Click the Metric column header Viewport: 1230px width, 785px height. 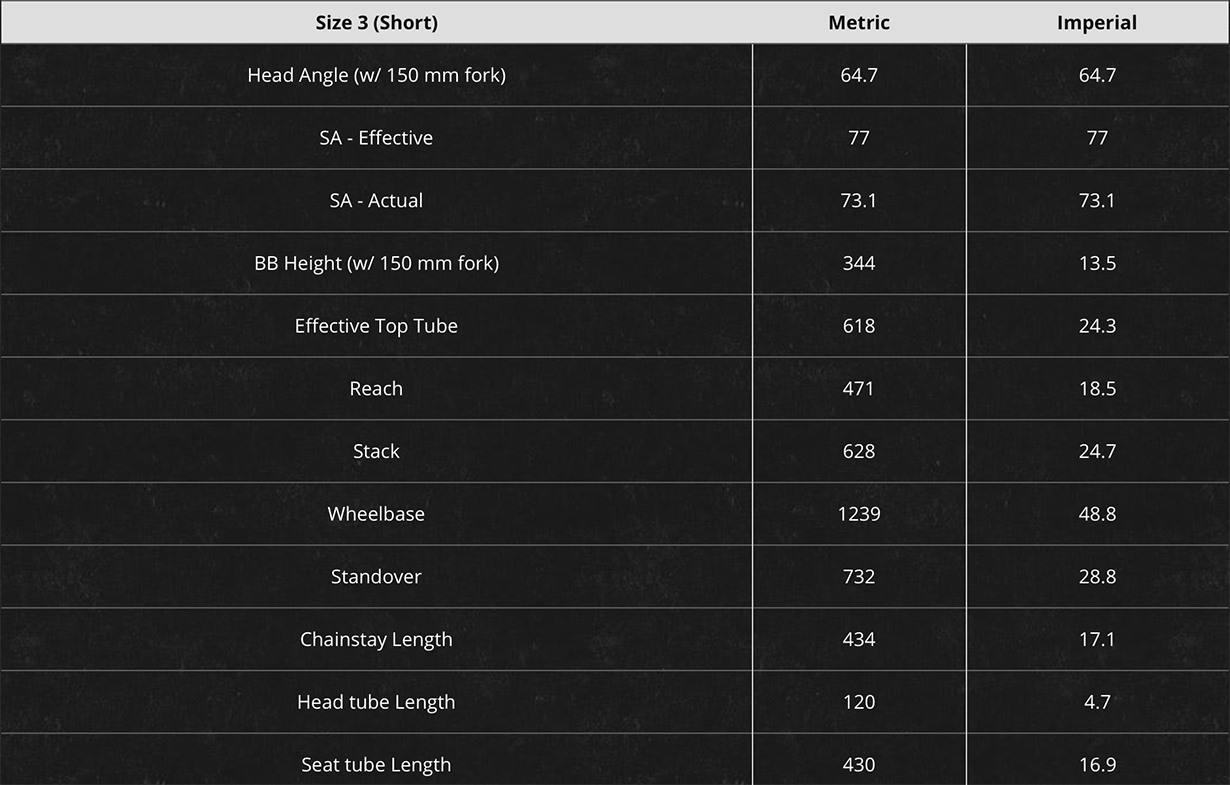[859, 22]
